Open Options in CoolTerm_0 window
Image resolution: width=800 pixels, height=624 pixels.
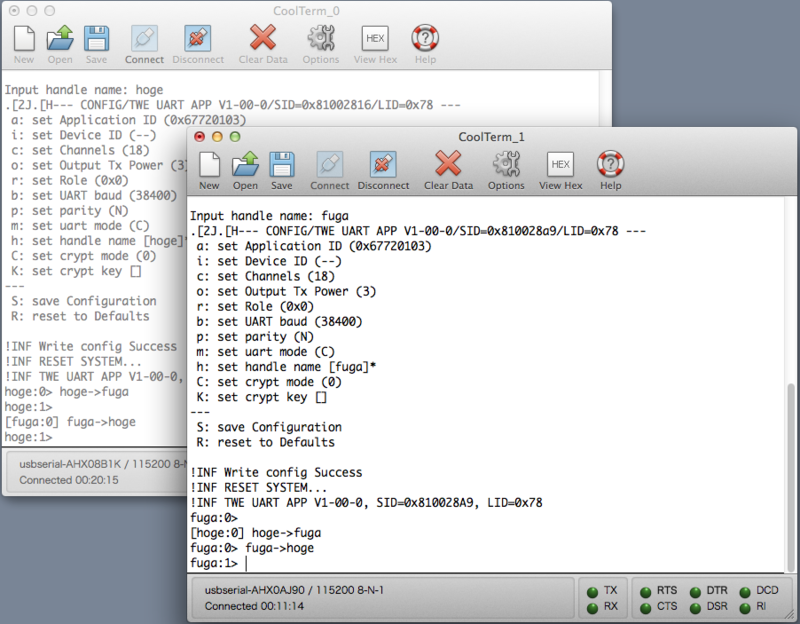tap(321, 38)
